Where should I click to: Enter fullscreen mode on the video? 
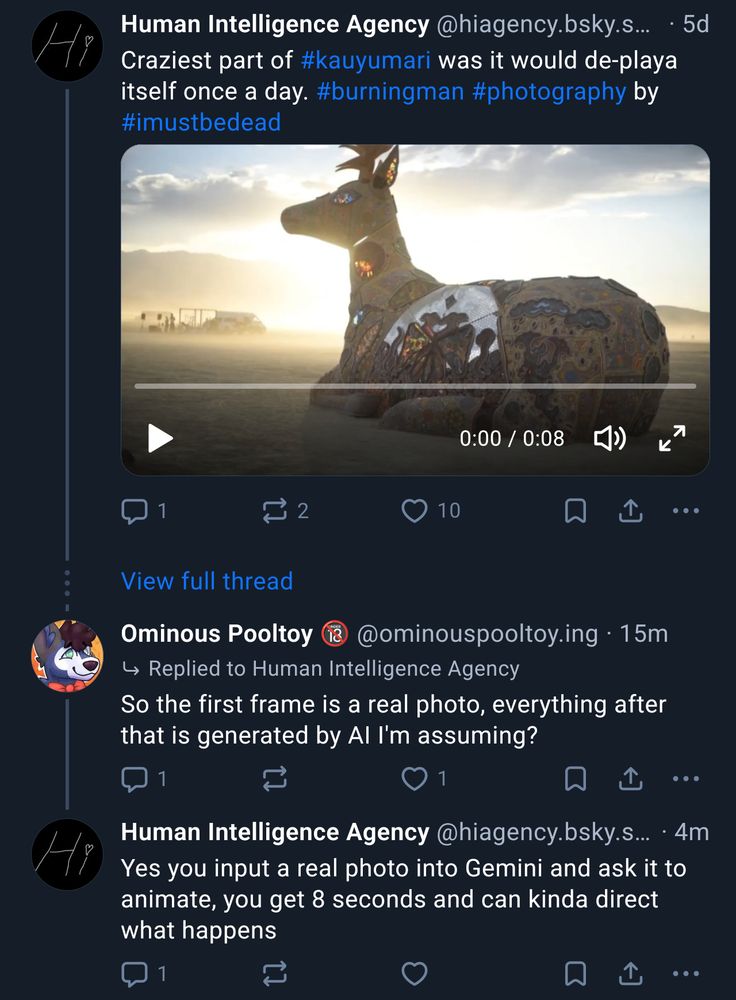[672, 438]
